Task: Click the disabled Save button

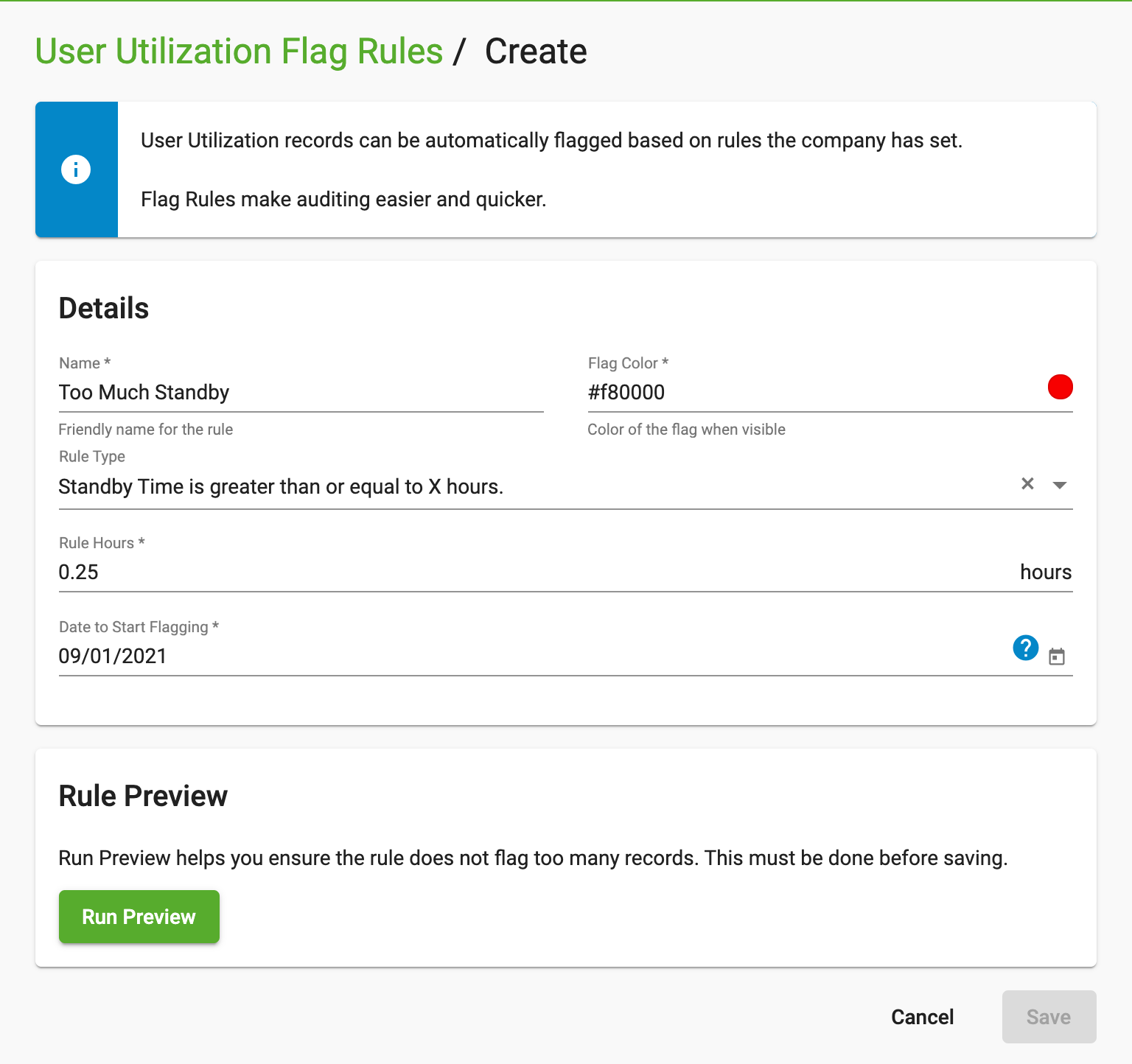Action: pyautogui.click(x=1048, y=1017)
